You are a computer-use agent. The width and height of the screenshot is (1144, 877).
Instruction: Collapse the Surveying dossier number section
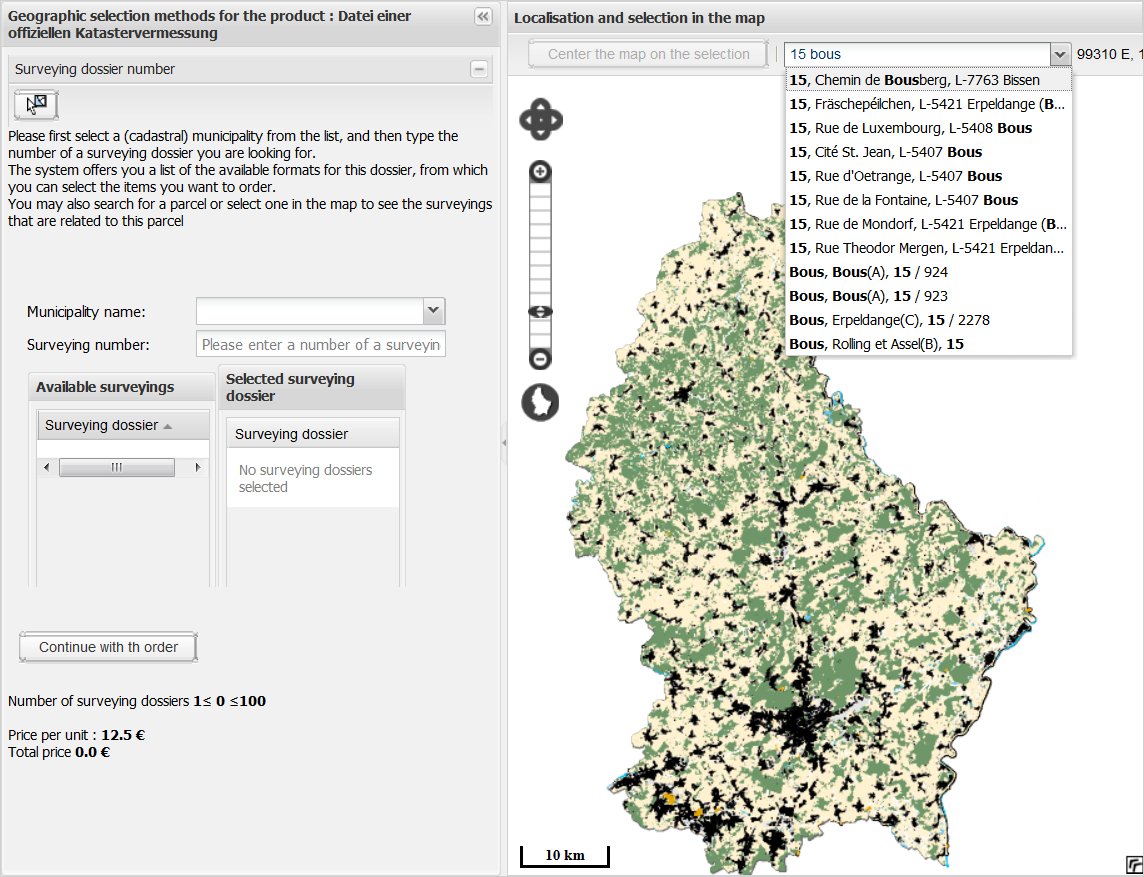coord(479,69)
